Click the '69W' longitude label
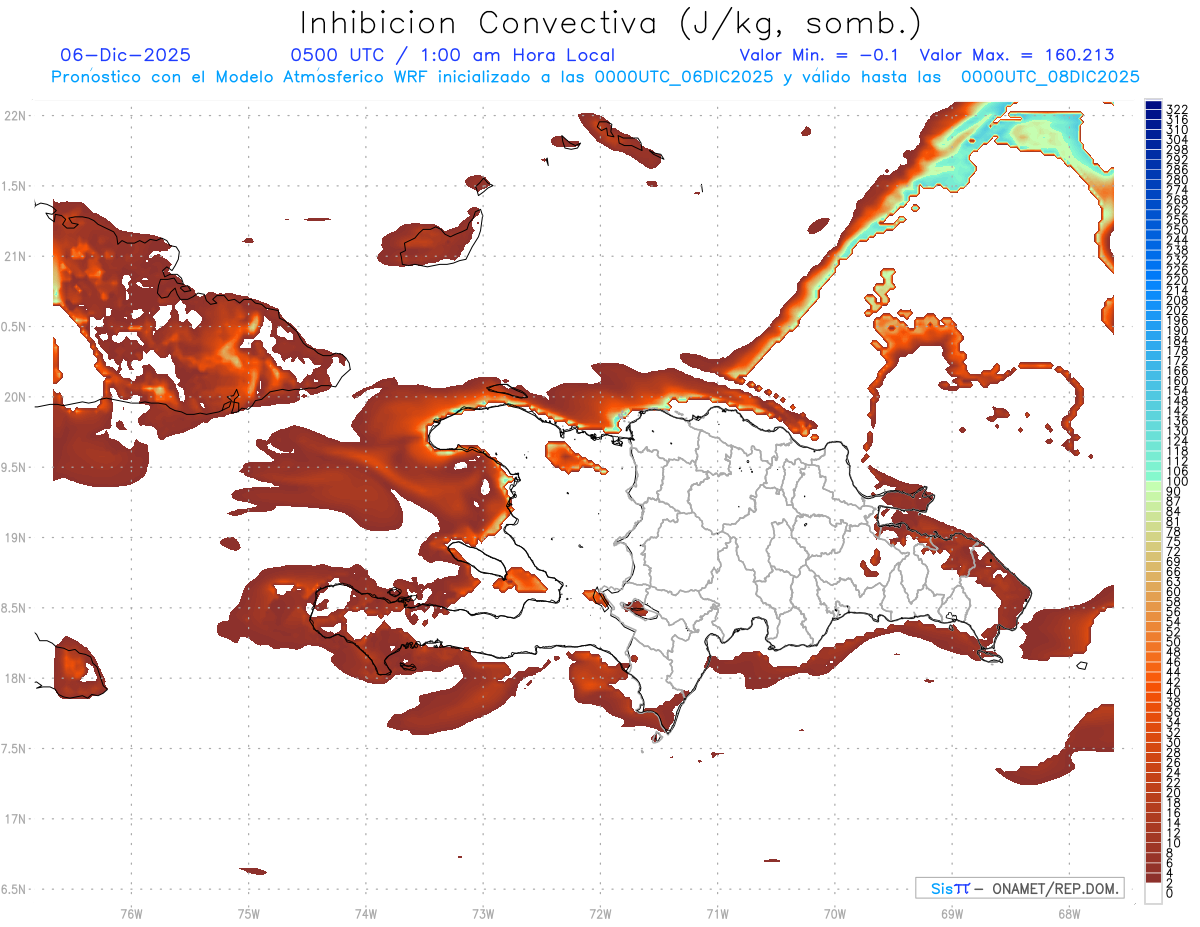 coord(951,913)
